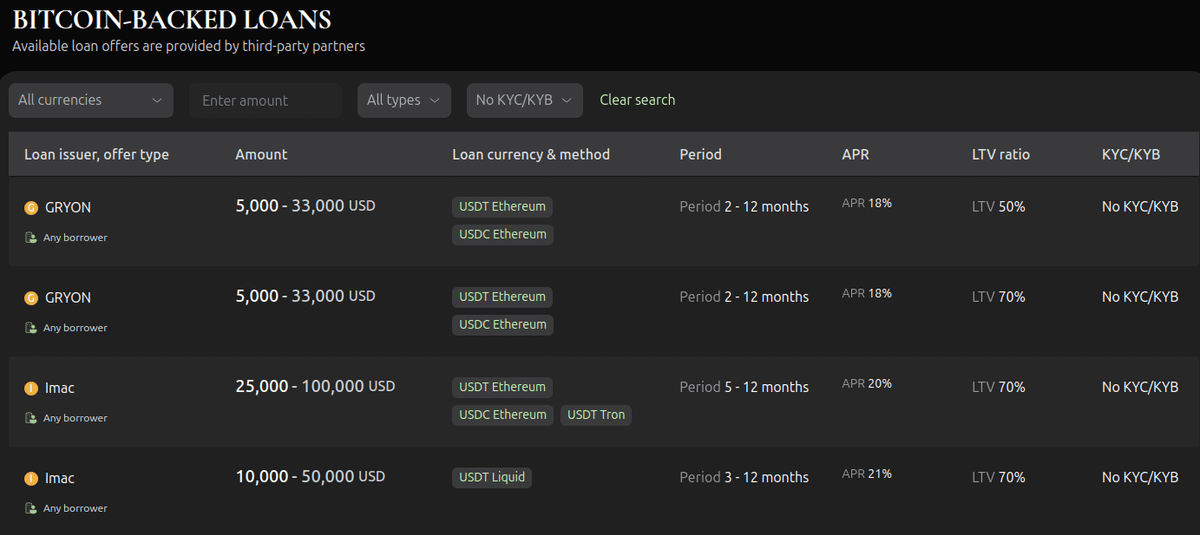This screenshot has height=535, width=1200.
Task: Click the LTV ratio column header
Action: [1000, 154]
